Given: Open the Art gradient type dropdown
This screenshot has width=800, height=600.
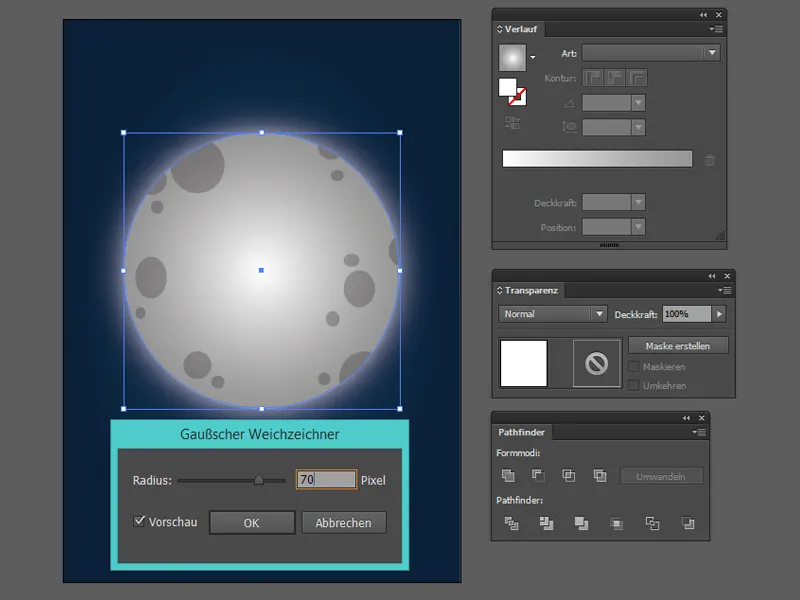Looking at the screenshot, I should tap(712, 53).
